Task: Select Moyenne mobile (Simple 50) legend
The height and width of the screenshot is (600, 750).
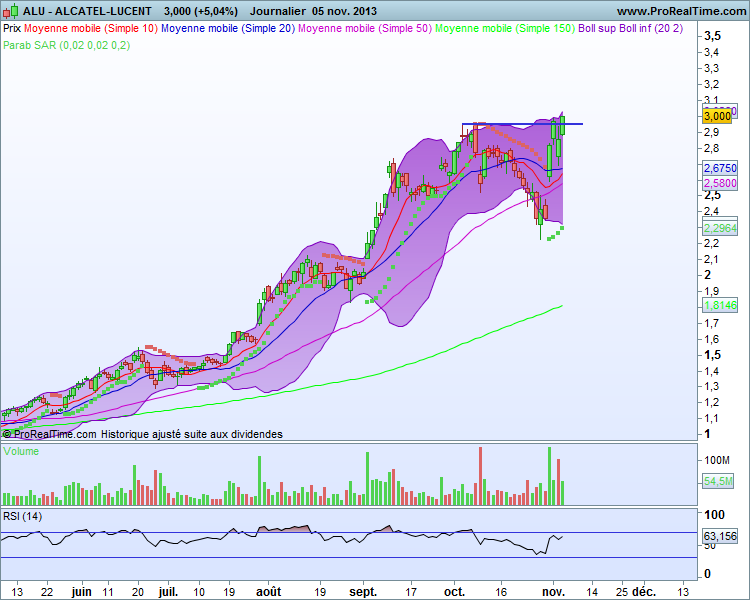Action: (365, 28)
